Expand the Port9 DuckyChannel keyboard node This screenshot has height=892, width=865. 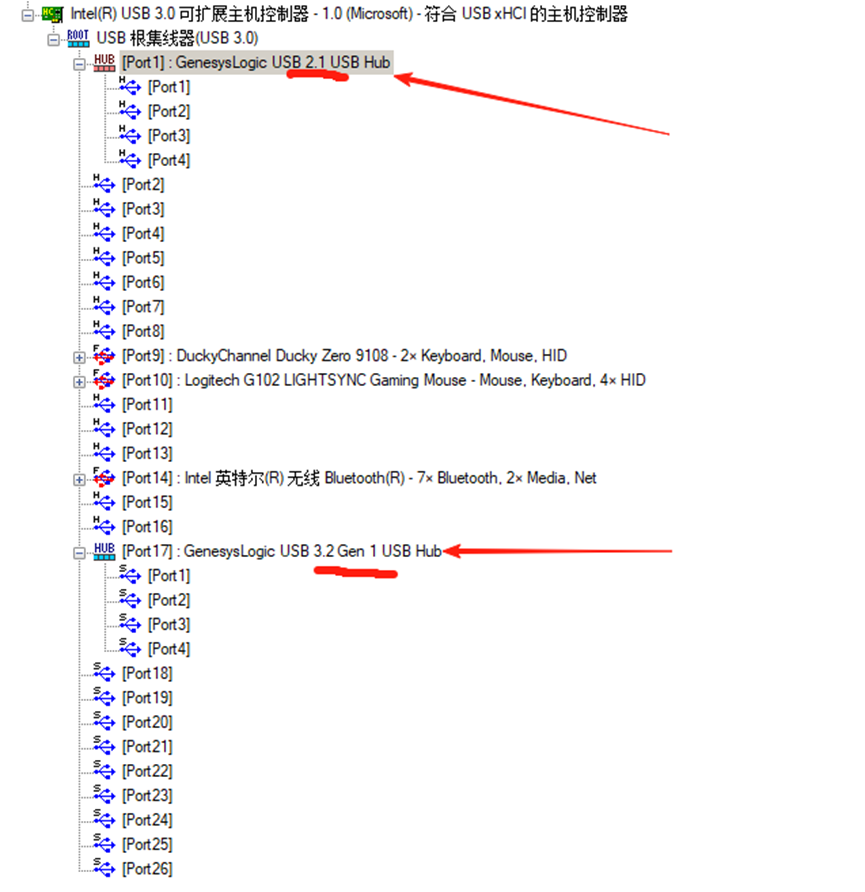pos(79,357)
